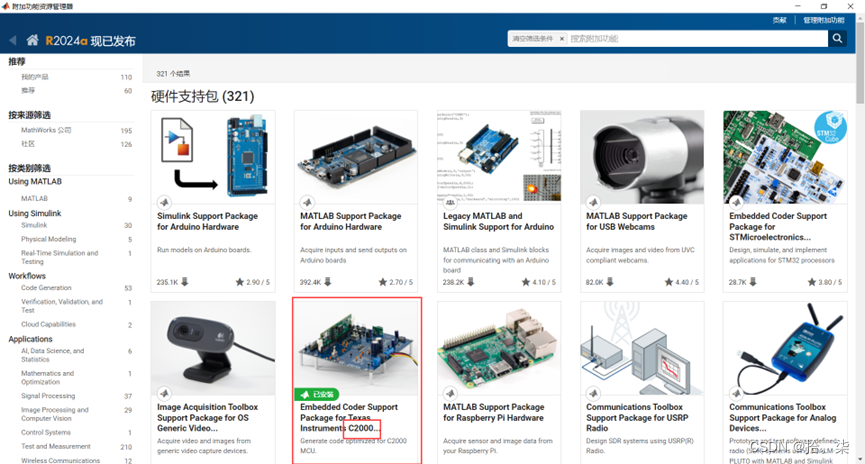Click download icon next to 235.1K

[x=185, y=281]
